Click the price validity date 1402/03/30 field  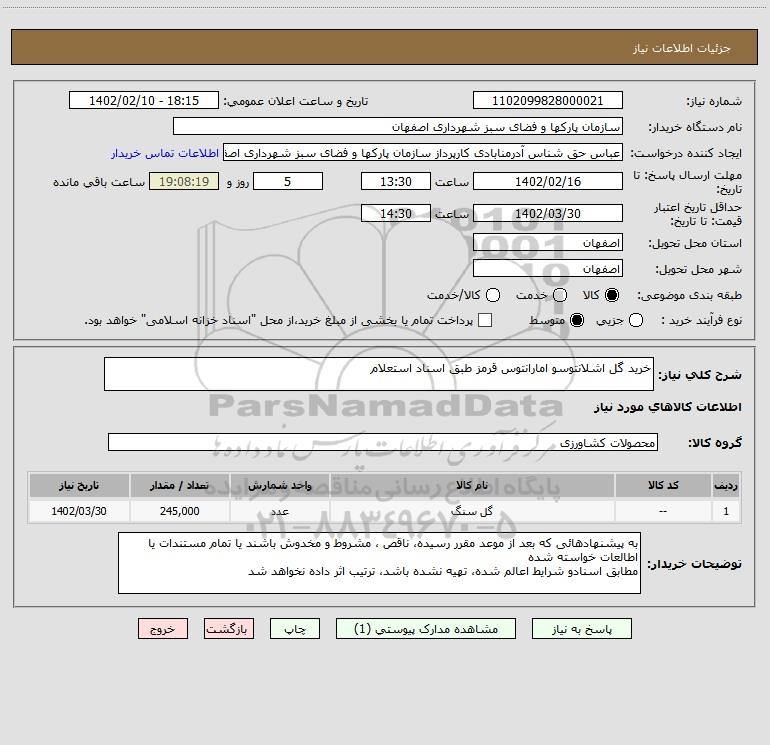click(x=548, y=214)
